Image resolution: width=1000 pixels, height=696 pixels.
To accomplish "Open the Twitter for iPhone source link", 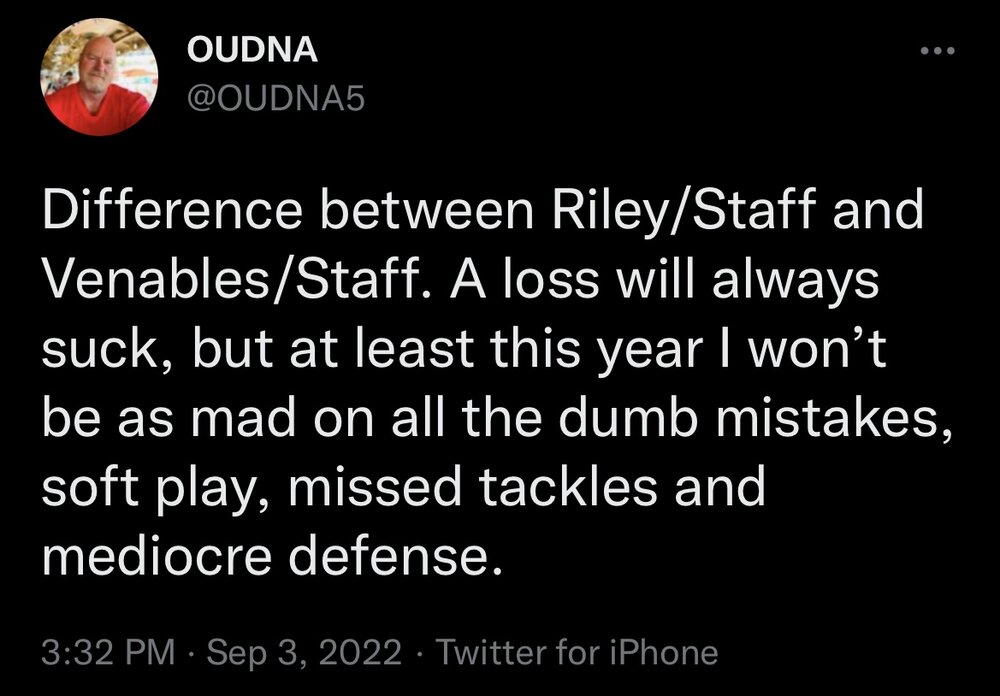I will point(577,653).
